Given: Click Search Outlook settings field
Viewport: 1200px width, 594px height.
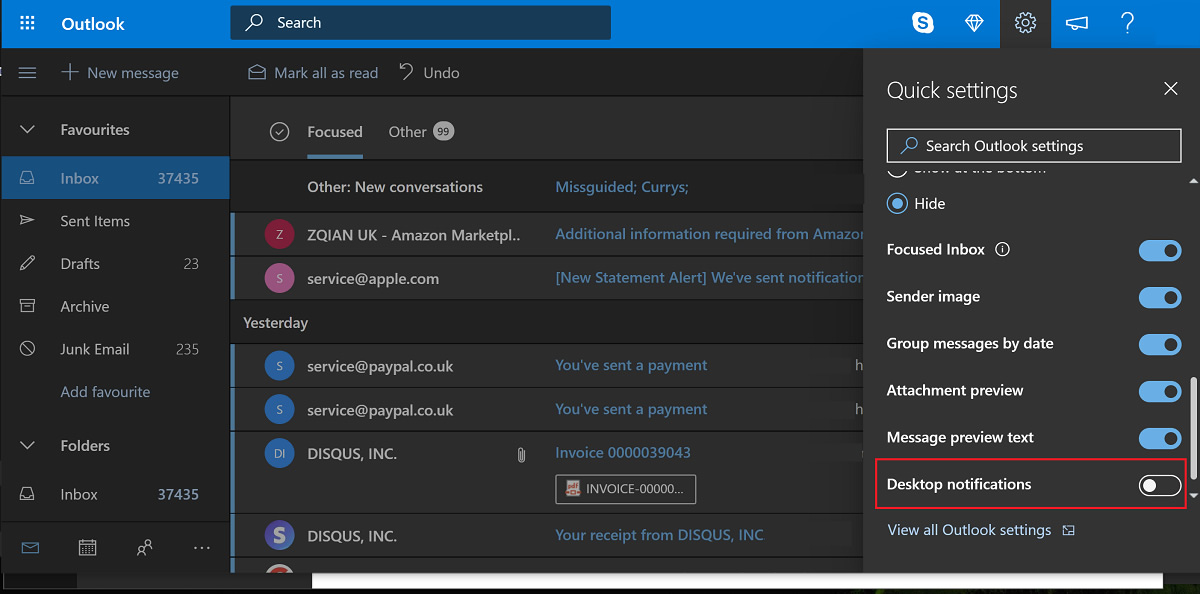Looking at the screenshot, I should 1034,146.
